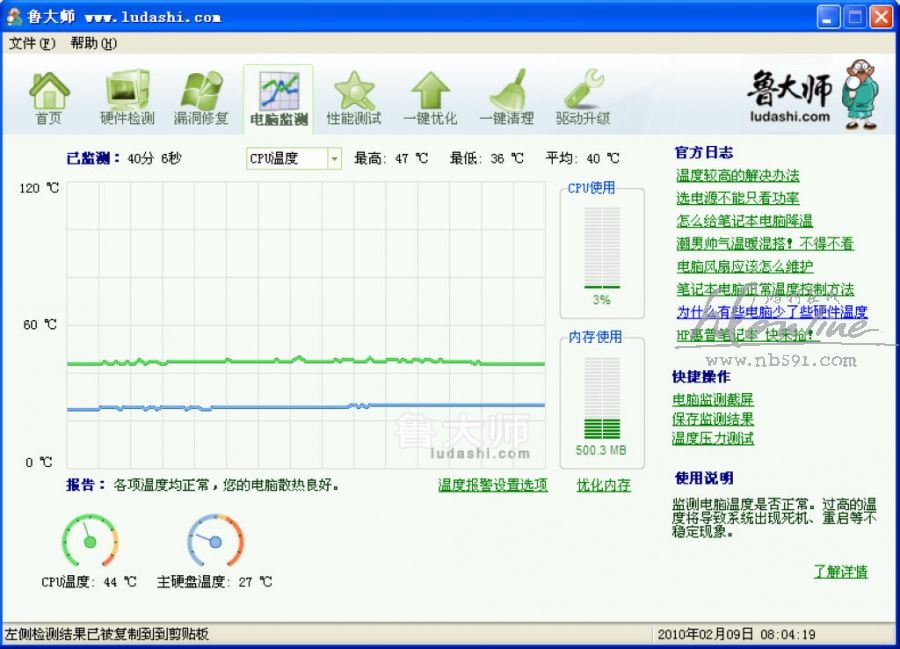This screenshot has height=649, width=900.
Task: Open the 文件 menu
Action: point(31,43)
